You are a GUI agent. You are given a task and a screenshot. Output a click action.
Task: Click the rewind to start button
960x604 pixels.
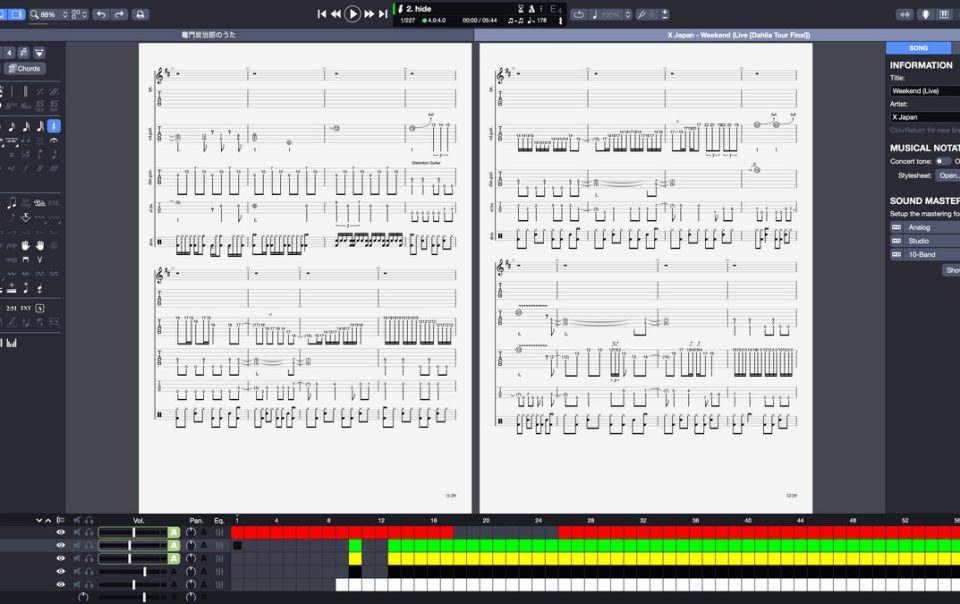coord(322,14)
